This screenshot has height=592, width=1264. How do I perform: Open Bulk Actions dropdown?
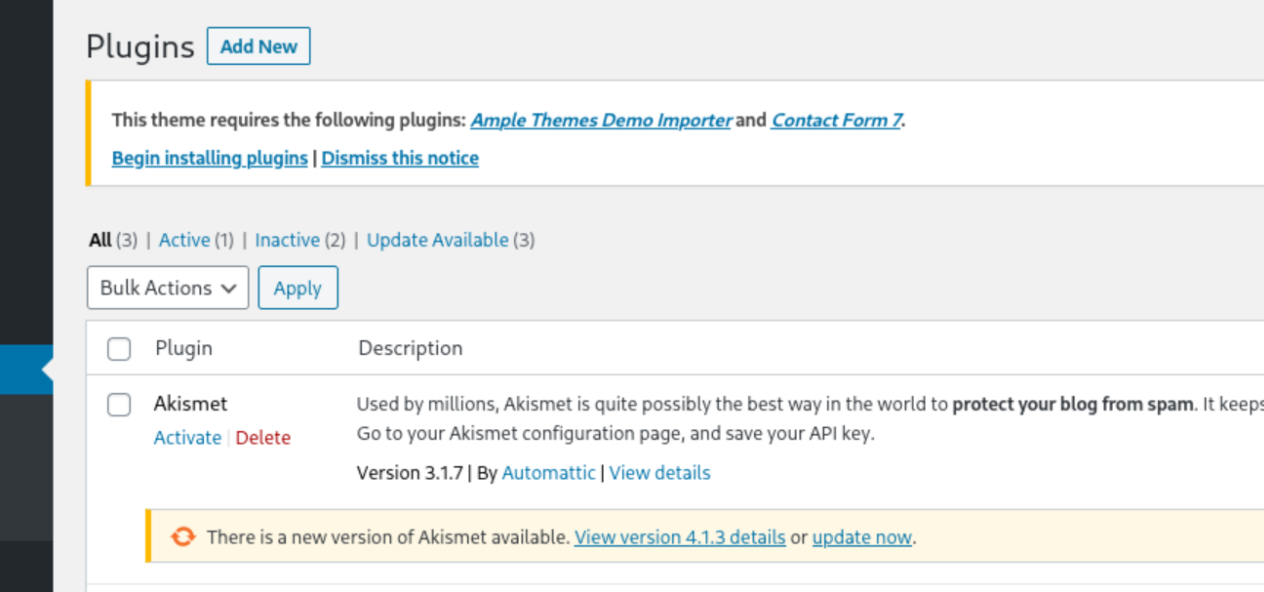click(168, 288)
